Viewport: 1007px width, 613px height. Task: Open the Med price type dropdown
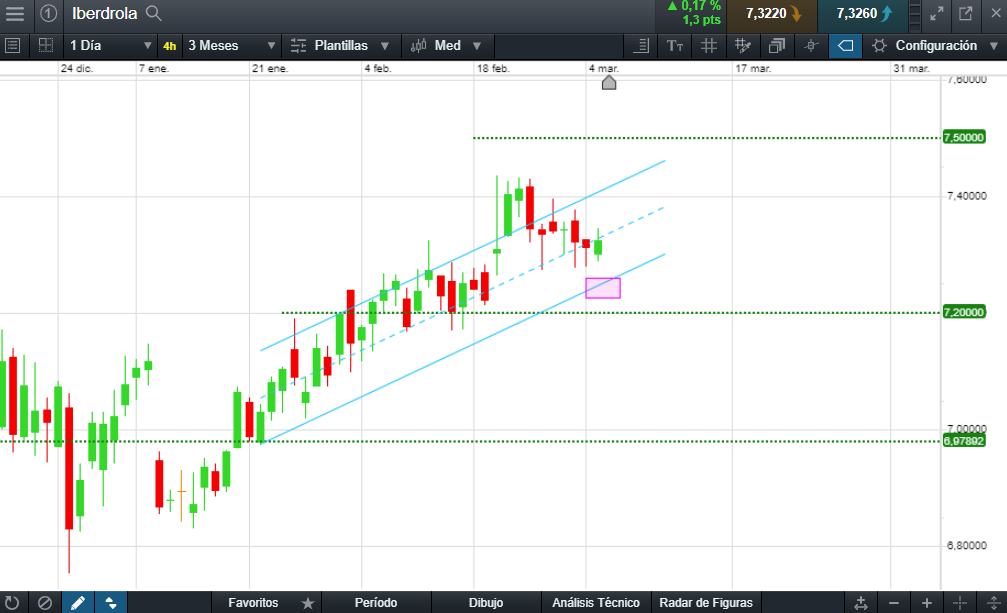[446, 46]
